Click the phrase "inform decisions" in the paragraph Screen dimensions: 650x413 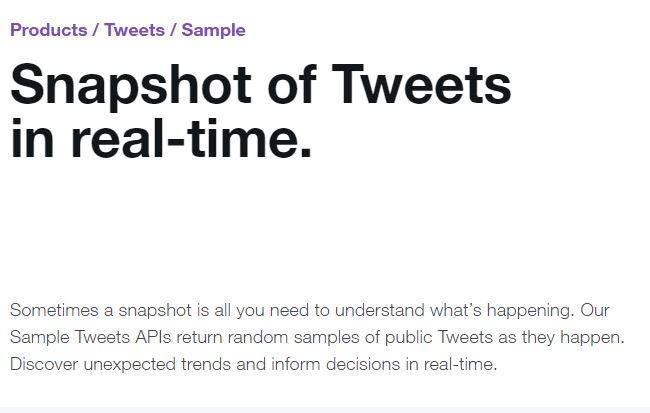[x=315, y=364]
